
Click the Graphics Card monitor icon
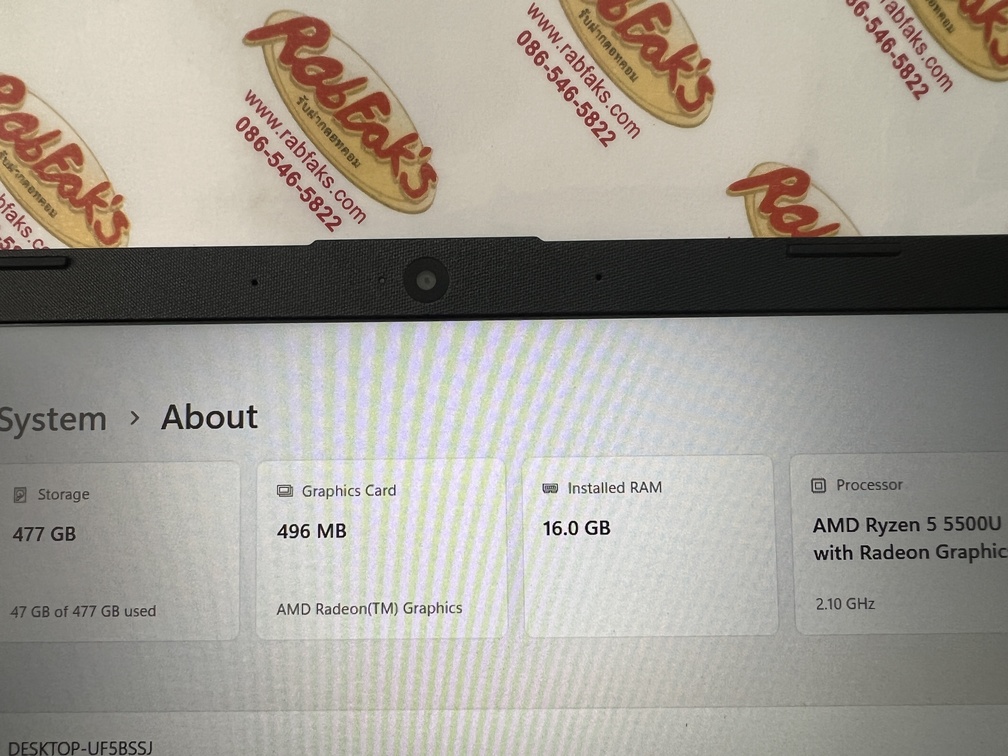pos(284,490)
